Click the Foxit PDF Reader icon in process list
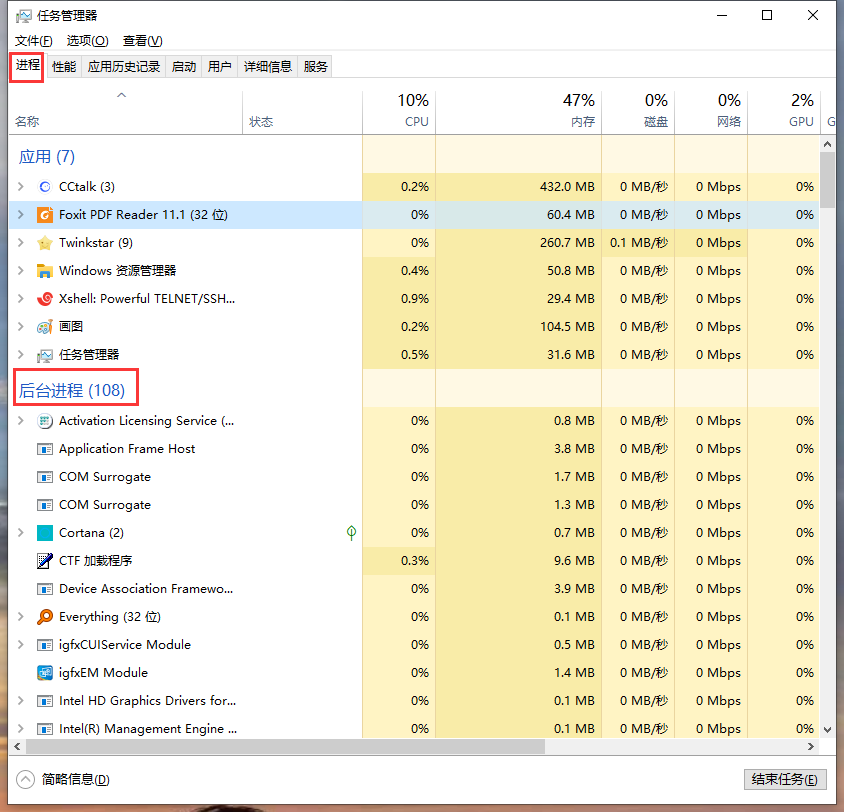The width and height of the screenshot is (844, 812). click(45, 214)
